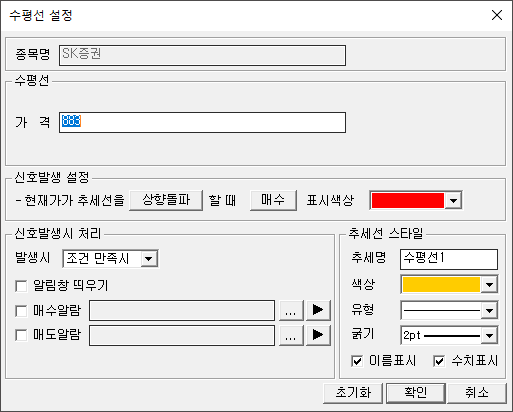Expand the 유형 line type dropdown
The image size is (513, 412).
pyautogui.click(x=449, y=311)
